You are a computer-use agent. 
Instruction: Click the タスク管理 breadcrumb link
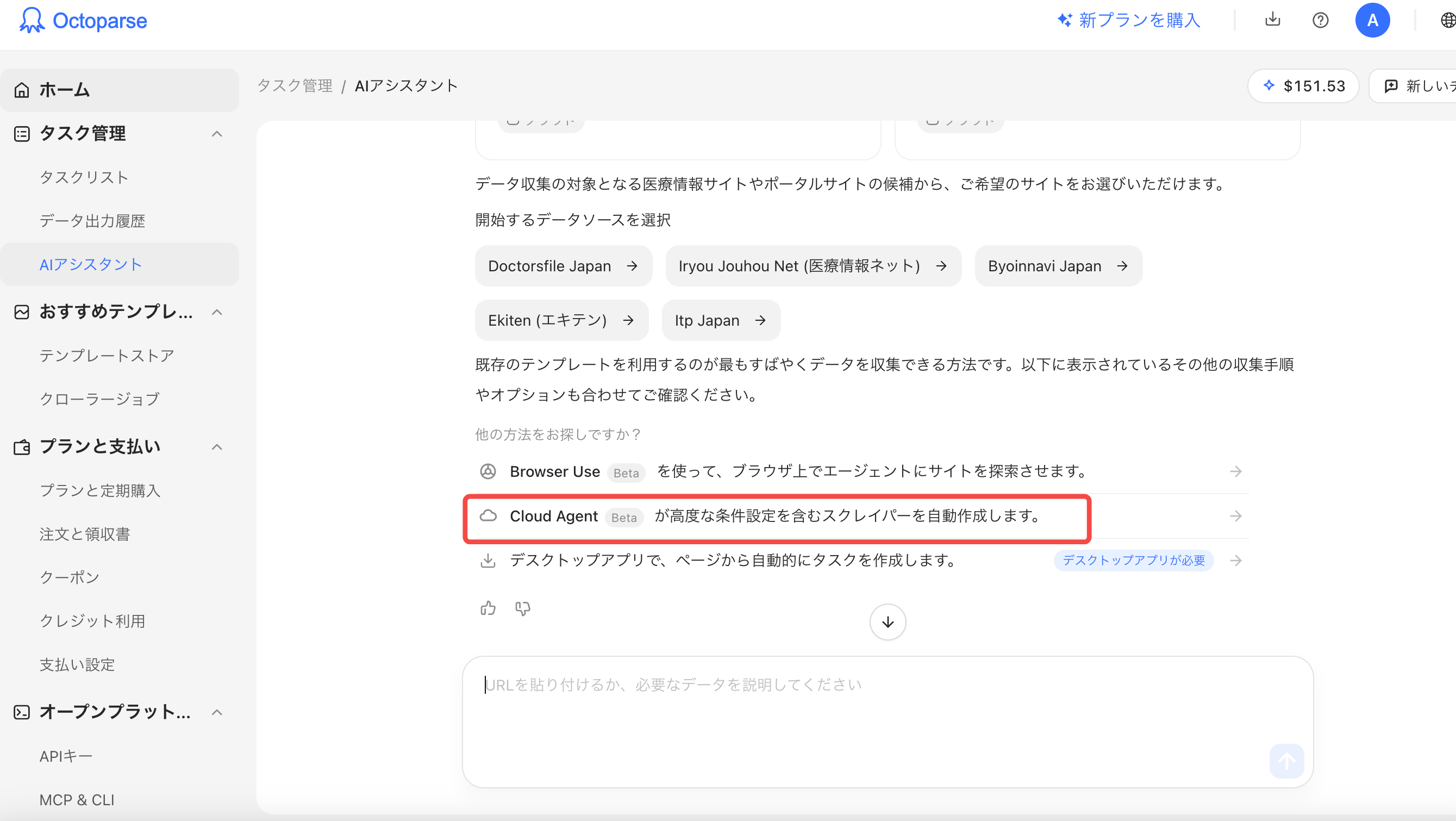coord(295,86)
